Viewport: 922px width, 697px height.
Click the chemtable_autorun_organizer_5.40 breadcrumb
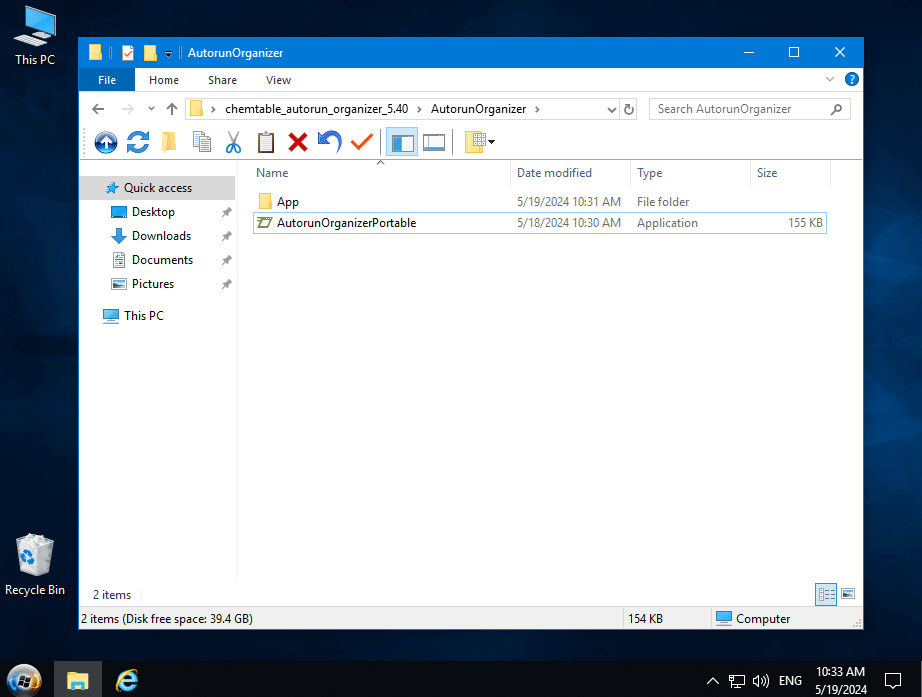(x=316, y=109)
